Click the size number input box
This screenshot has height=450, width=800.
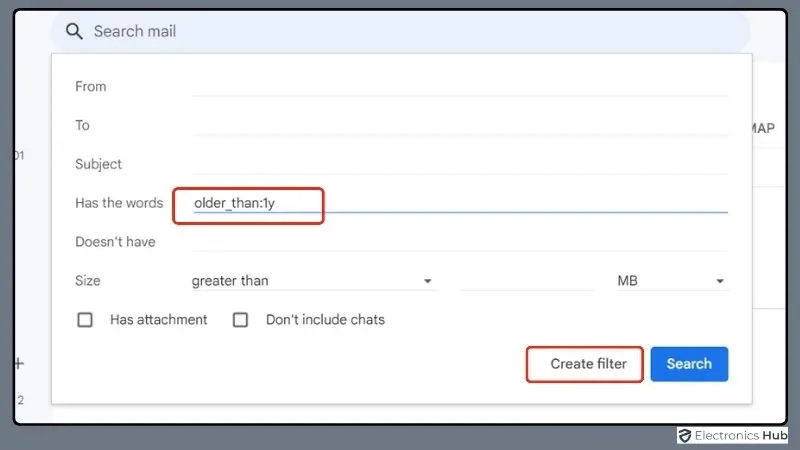tap(525, 281)
